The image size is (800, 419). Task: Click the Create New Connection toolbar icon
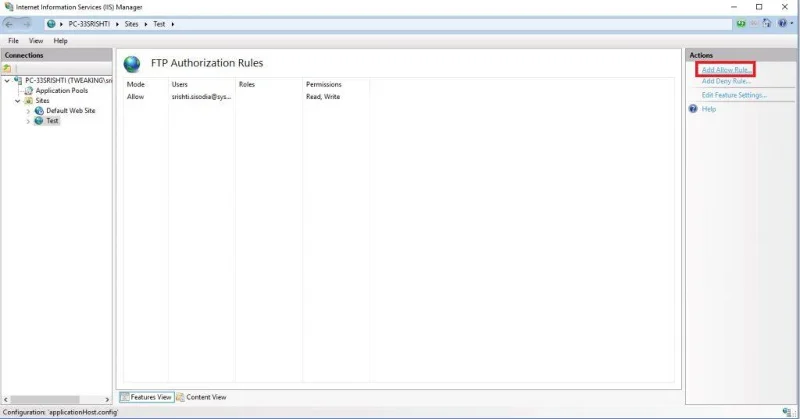[7, 68]
